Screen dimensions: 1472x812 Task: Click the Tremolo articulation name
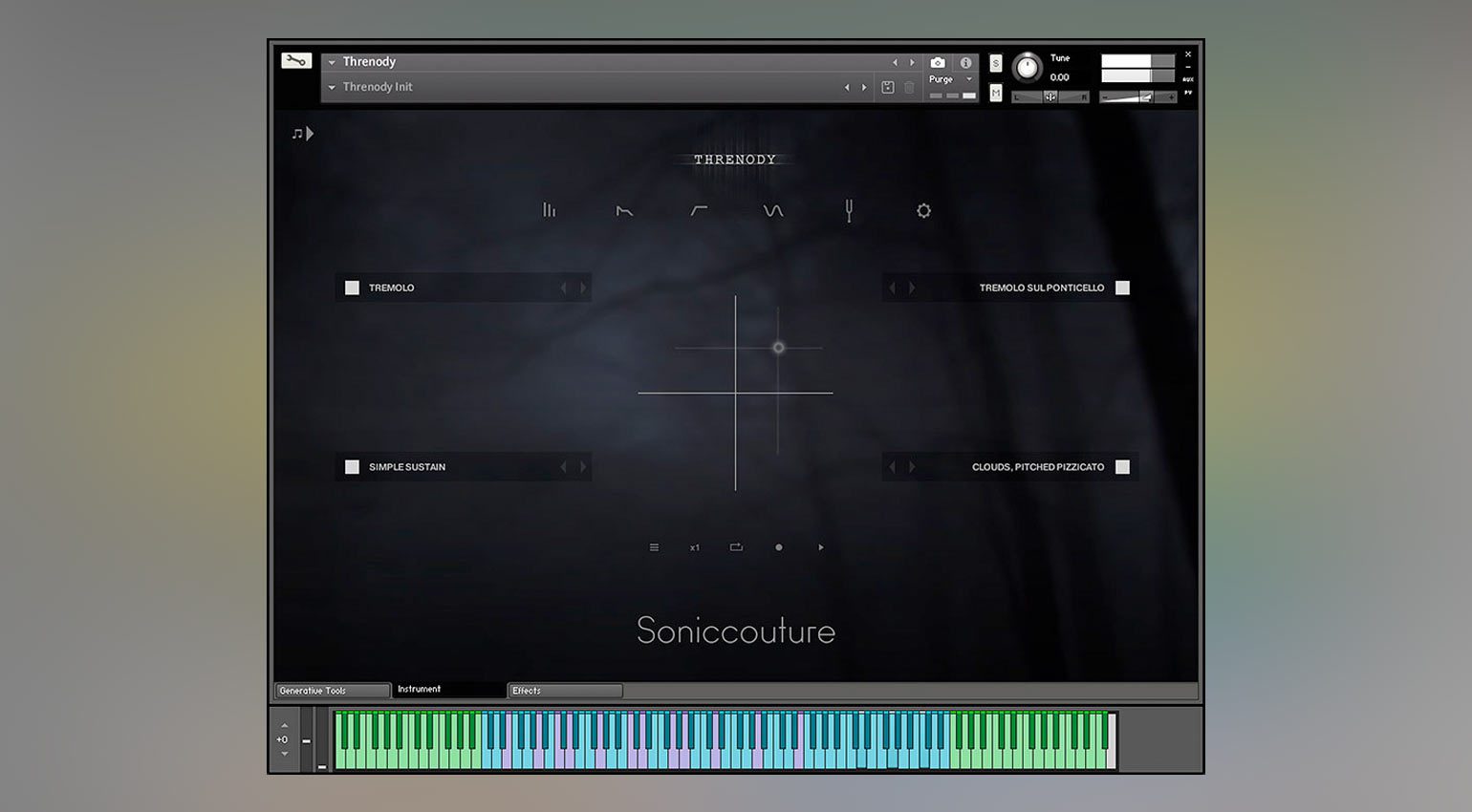coord(392,288)
